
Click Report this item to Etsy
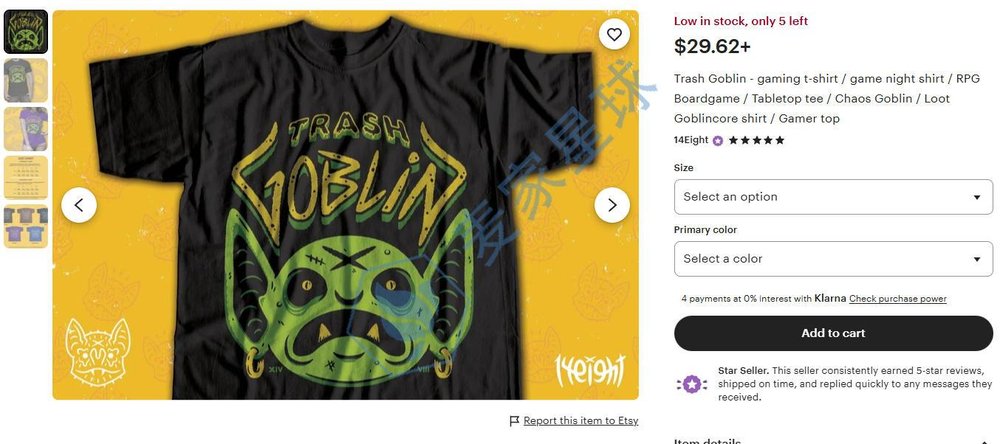580,421
